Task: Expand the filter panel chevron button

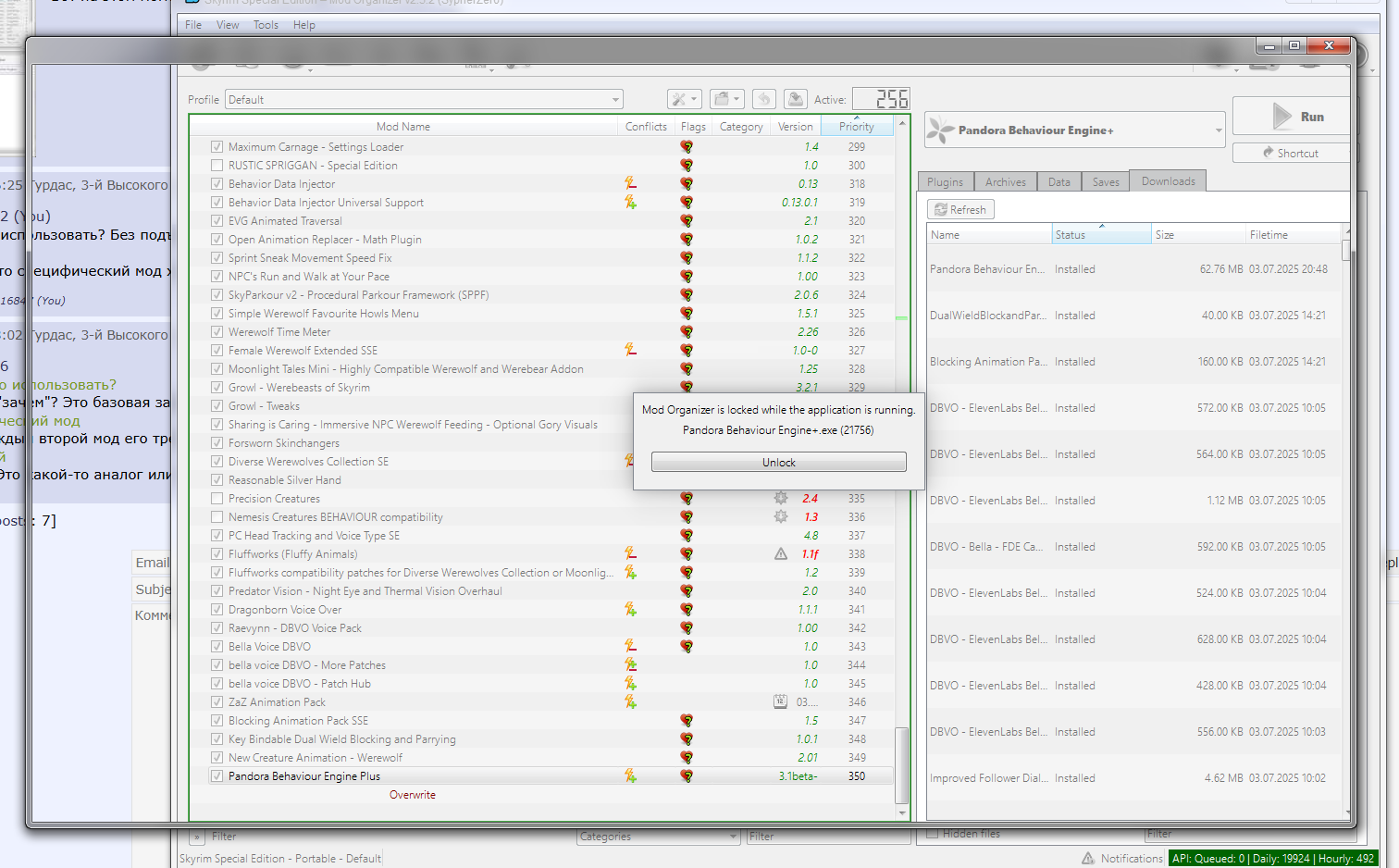Action: tap(197, 837)
